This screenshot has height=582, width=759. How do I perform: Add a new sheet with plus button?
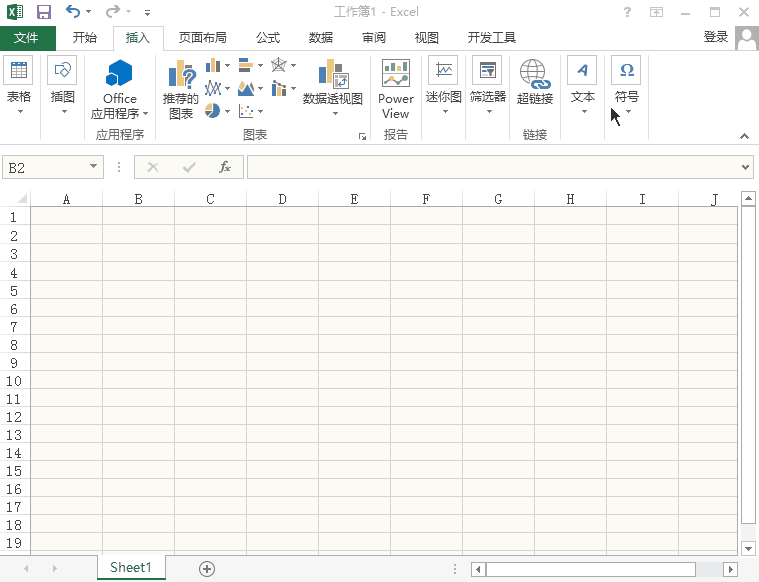[x=207, y=569]
